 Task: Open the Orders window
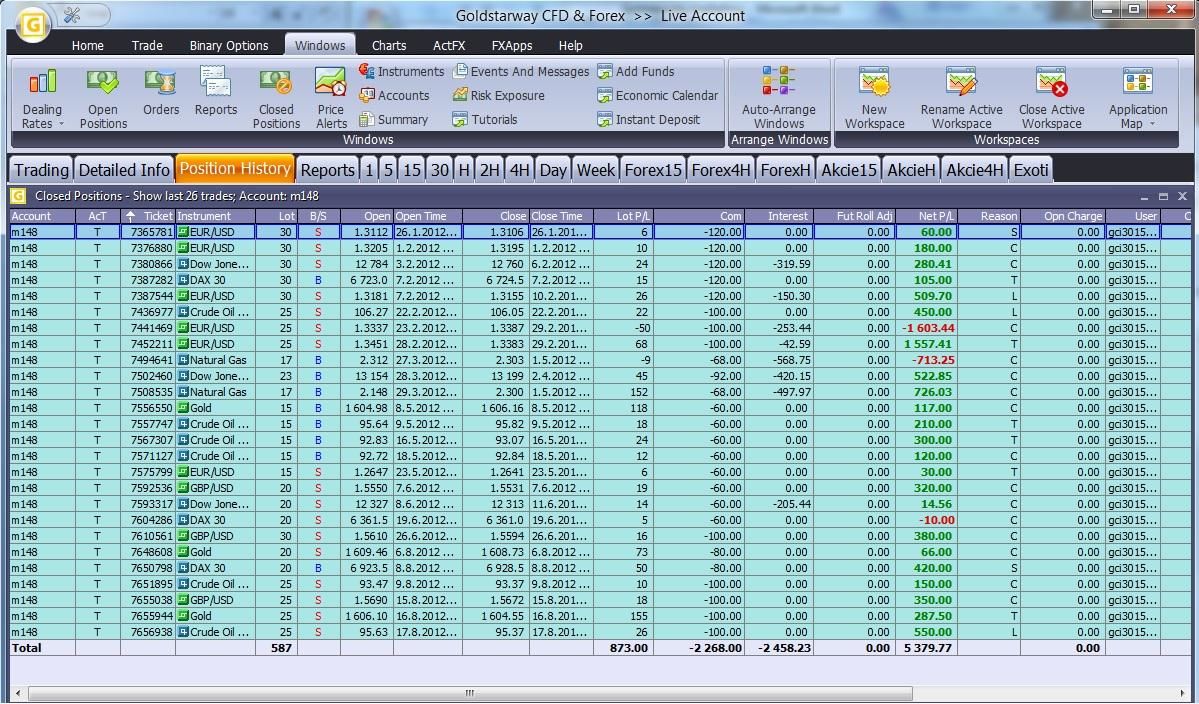pos(161,92)
